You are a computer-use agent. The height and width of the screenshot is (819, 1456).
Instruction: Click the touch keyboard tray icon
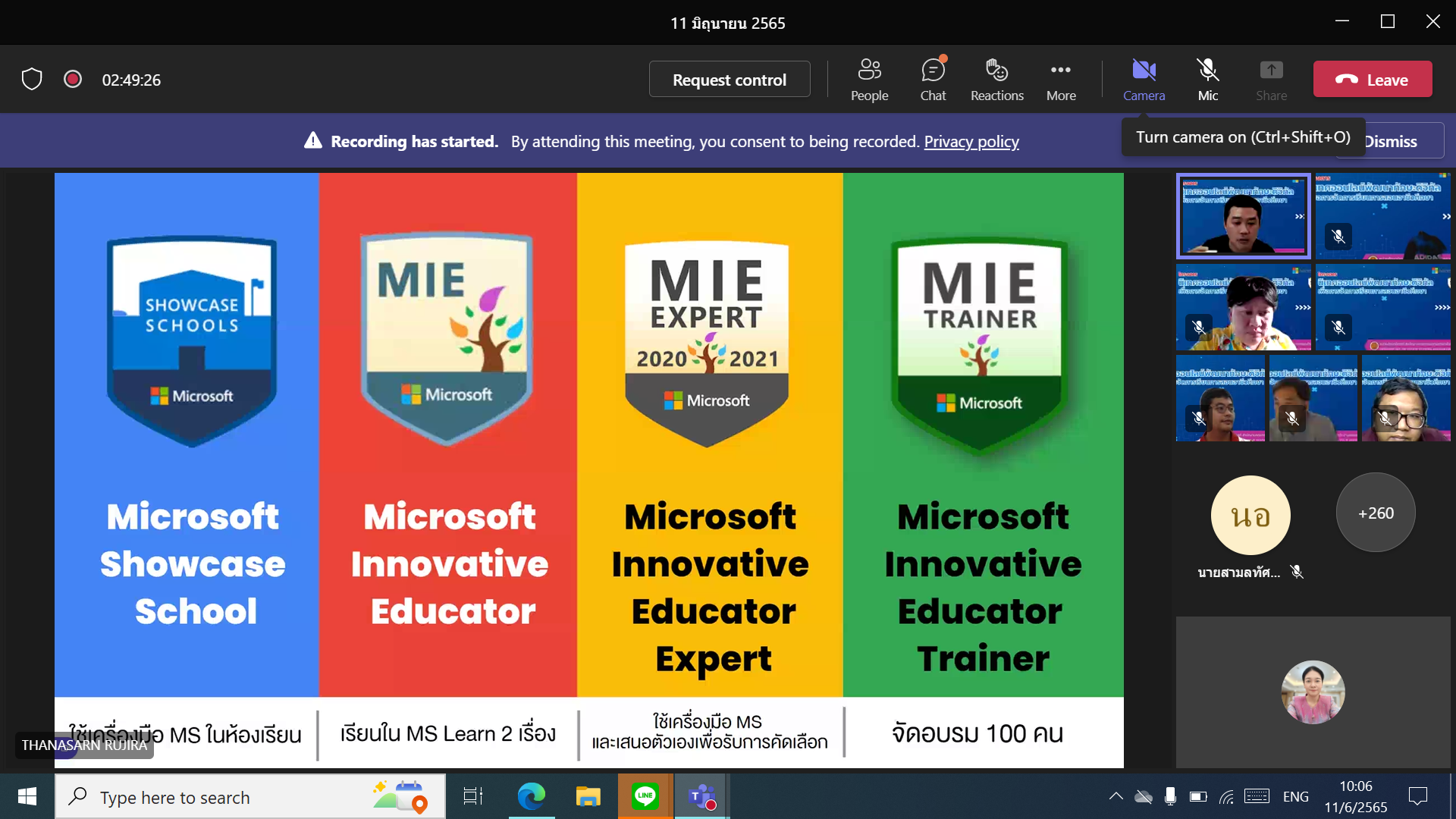(x=1257, y=796)
